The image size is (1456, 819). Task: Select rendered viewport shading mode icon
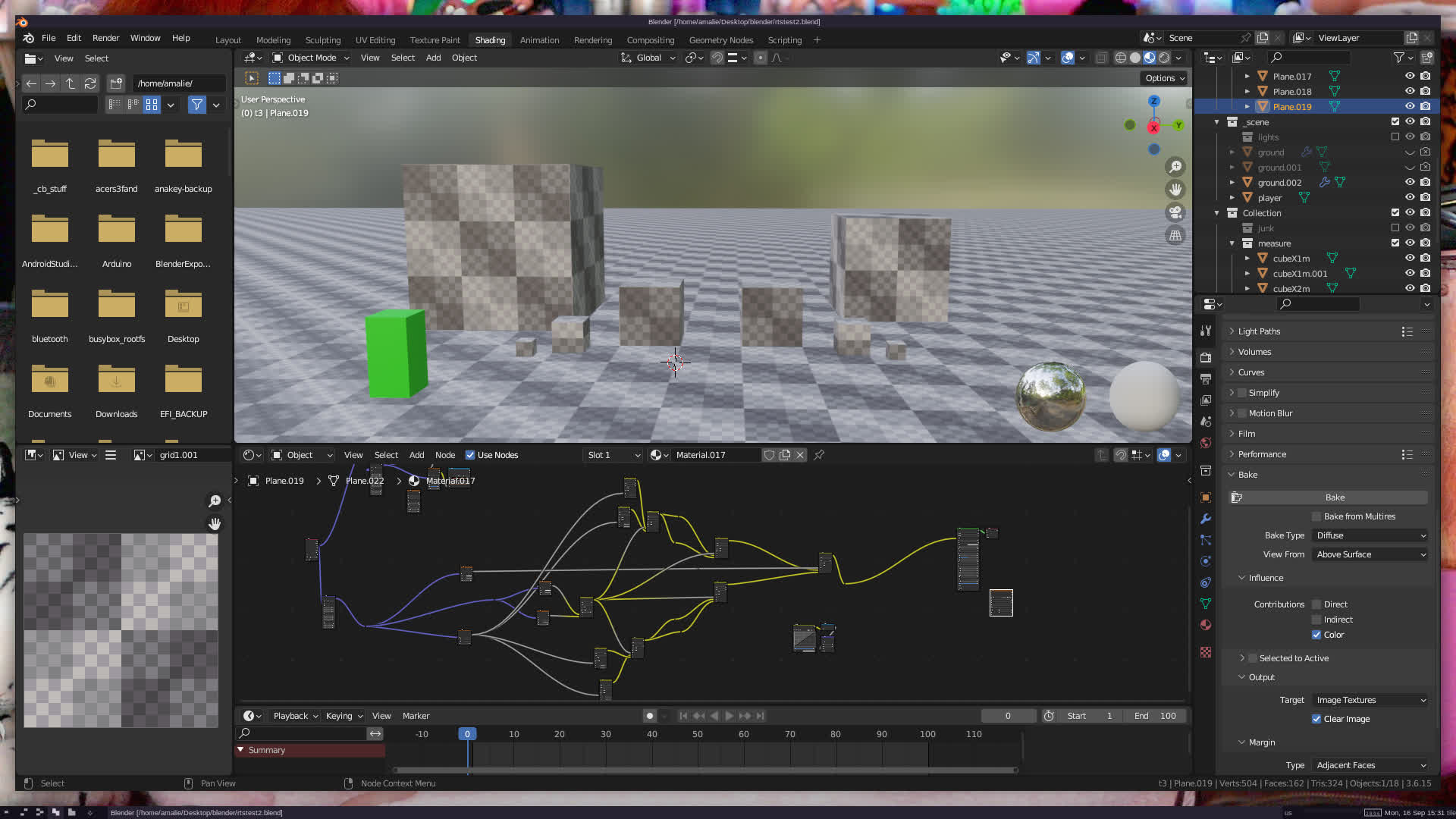pyautogui.click(x=1164, y=58)
